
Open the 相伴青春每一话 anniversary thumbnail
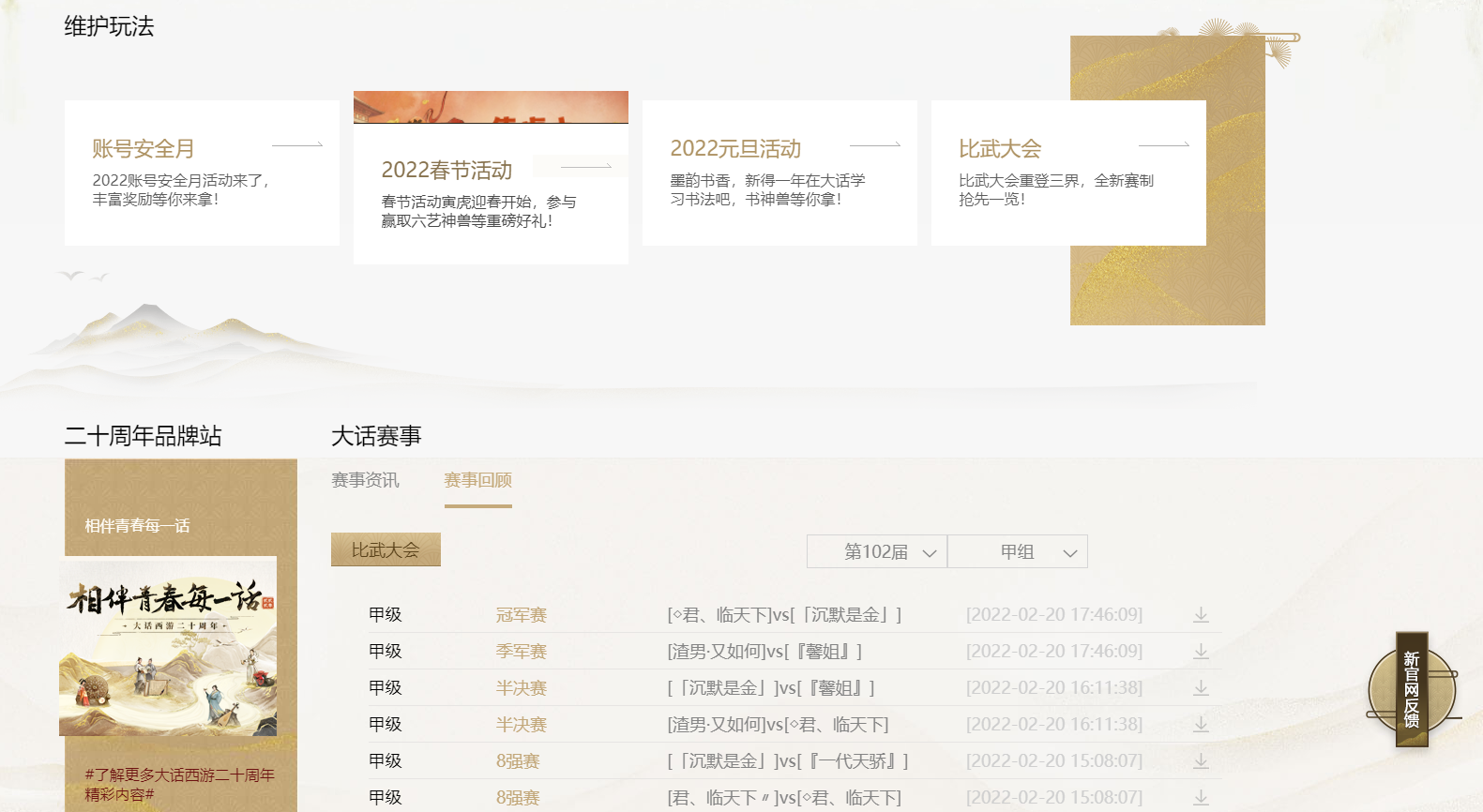pos(168,647)
